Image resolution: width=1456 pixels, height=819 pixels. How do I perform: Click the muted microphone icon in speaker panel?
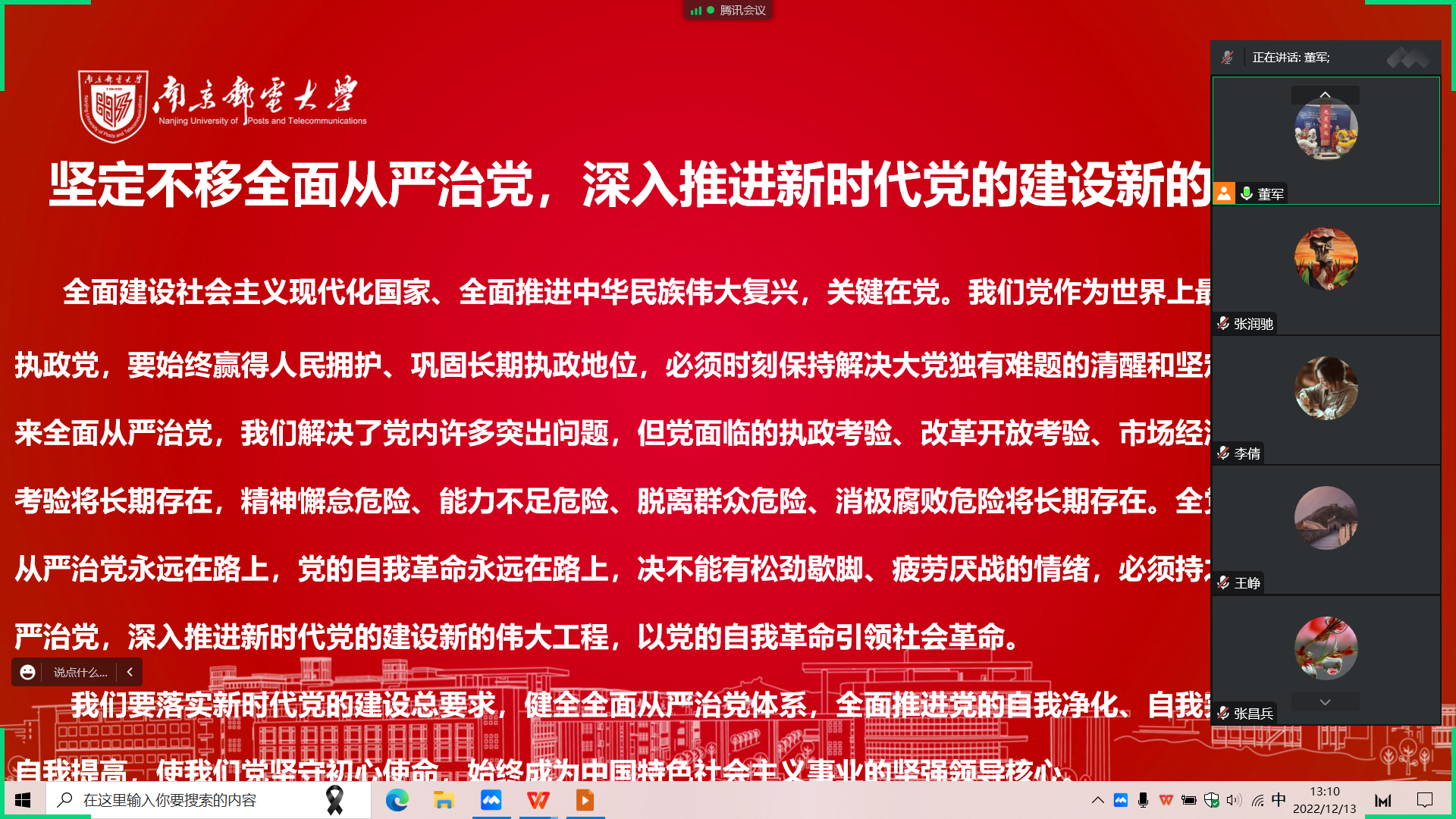point(1227,58)
